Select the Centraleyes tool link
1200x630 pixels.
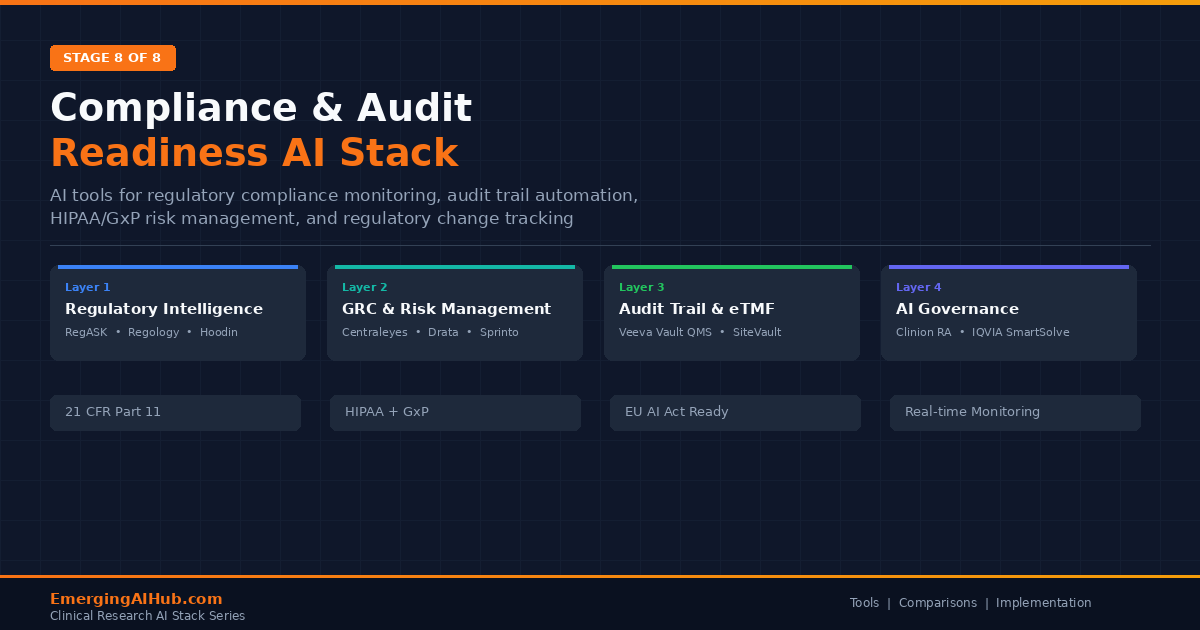(375, 332)
